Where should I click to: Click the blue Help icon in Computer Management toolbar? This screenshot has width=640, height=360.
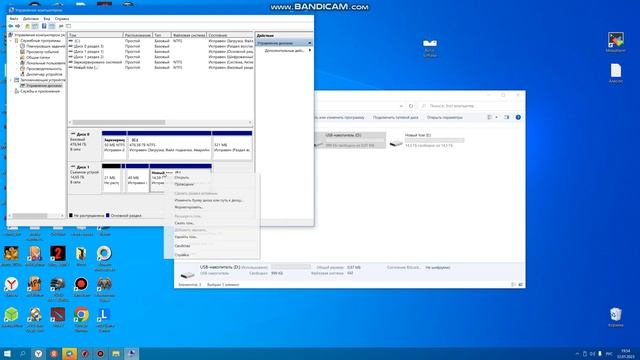pos(44,26)
